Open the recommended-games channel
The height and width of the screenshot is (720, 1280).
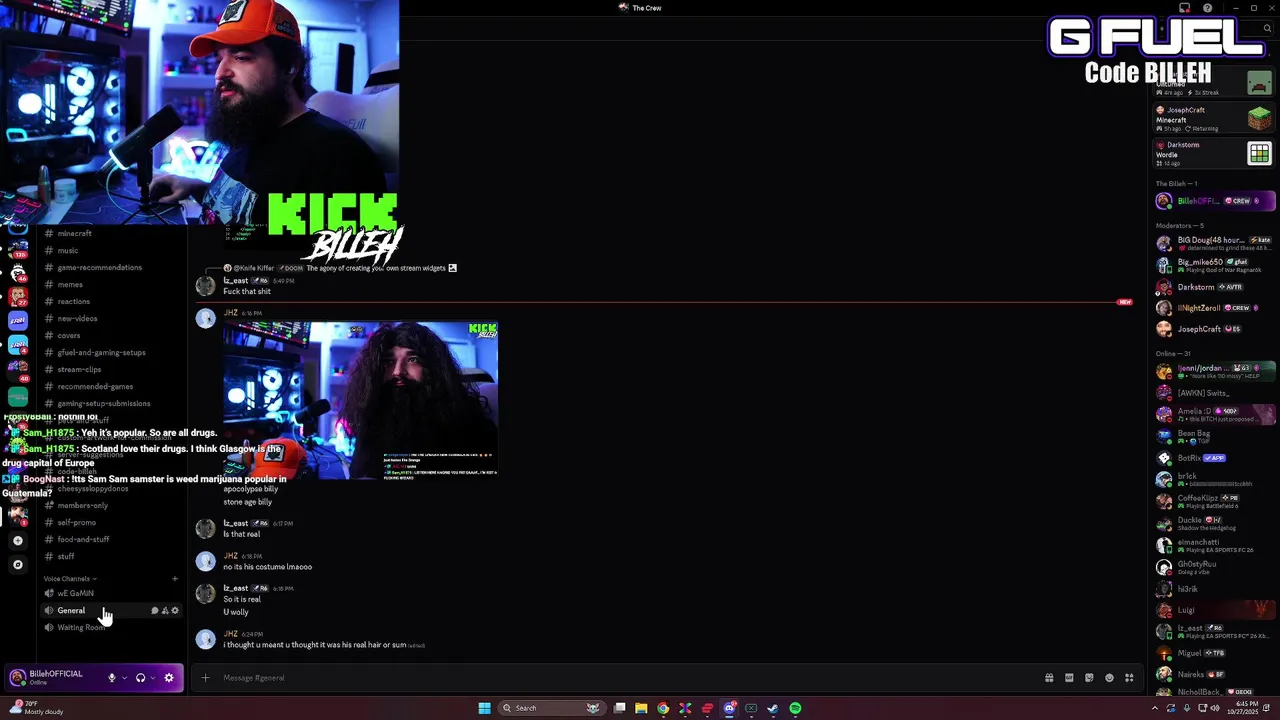tap(110, 386)
